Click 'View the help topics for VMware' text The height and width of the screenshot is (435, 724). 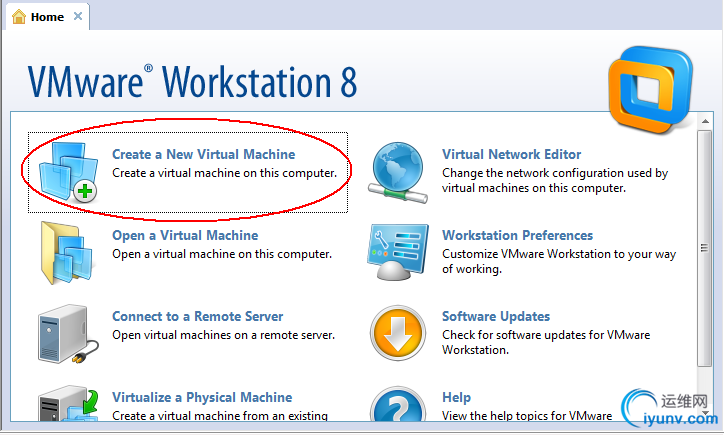point(527,416)
